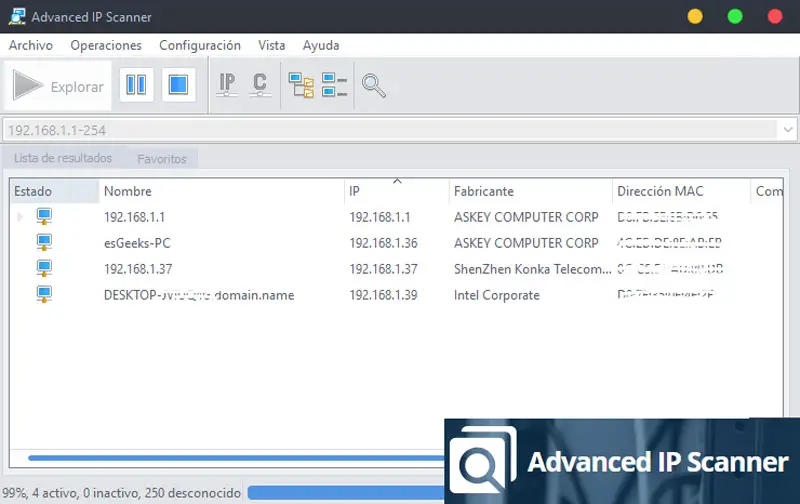This screenshot has width=800, height=504.
Task: Select the esGeeks-PC name
Action: [x=137, y=243]
